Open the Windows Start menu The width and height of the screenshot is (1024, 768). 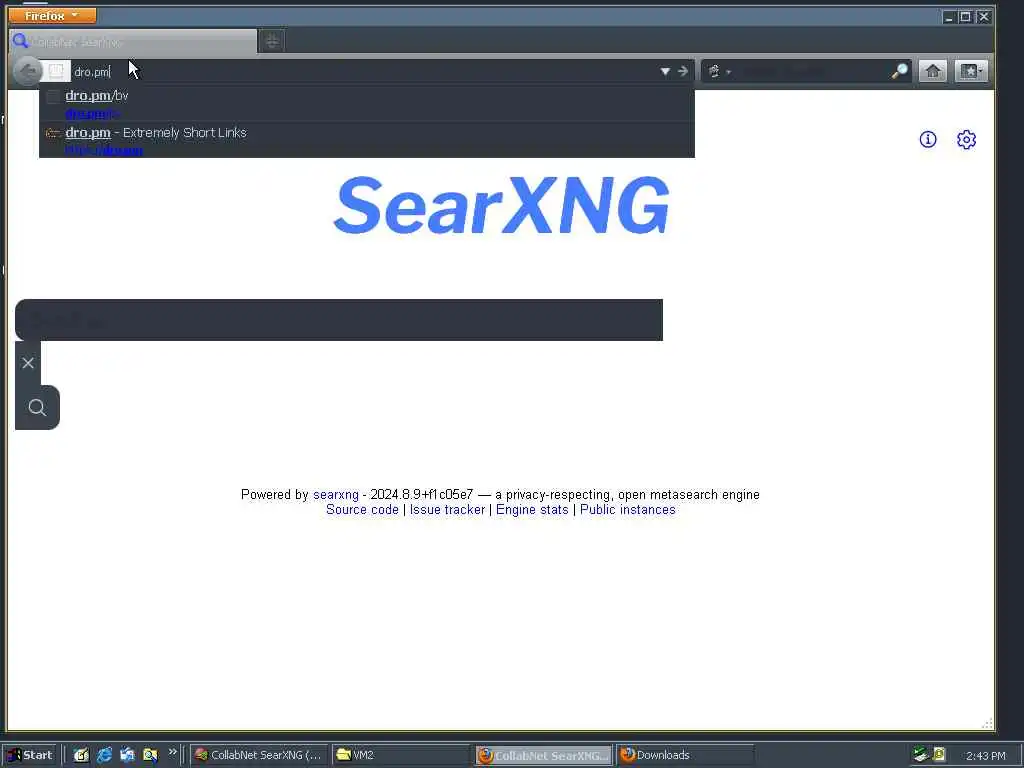(x=29, y=755)
